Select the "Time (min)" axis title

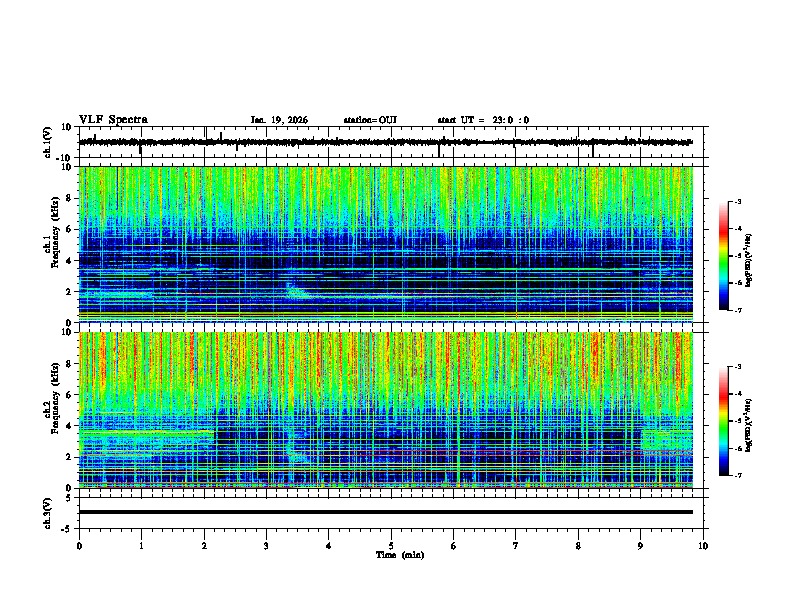click(400, 555)
